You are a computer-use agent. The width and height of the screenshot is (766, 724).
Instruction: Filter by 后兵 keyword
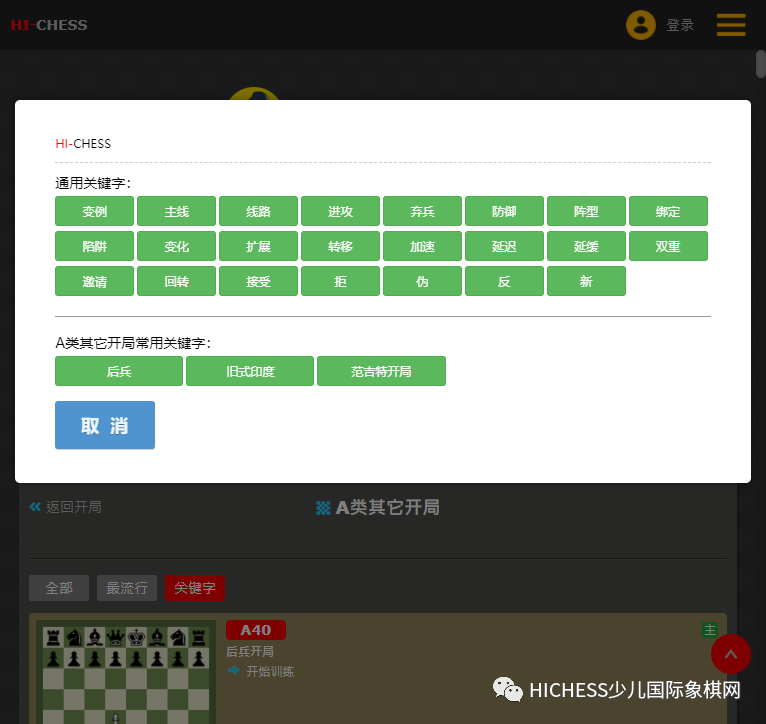point(119,371)
